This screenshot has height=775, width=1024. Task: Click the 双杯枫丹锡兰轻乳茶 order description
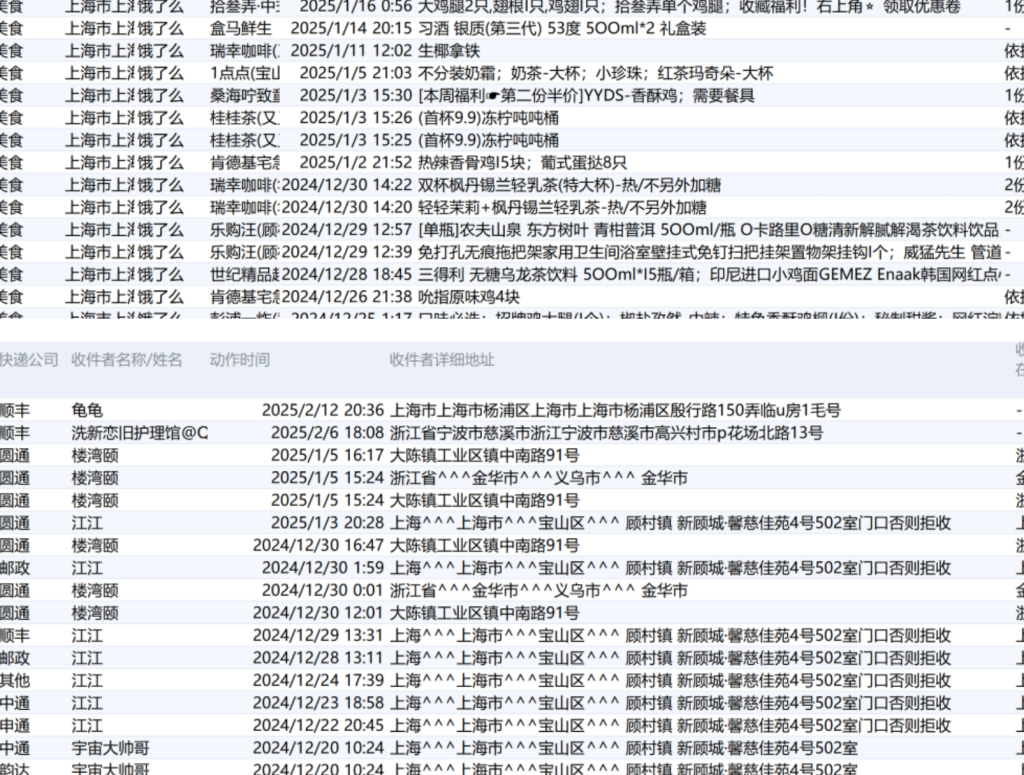pyautogui.click(x=569, y=185)
